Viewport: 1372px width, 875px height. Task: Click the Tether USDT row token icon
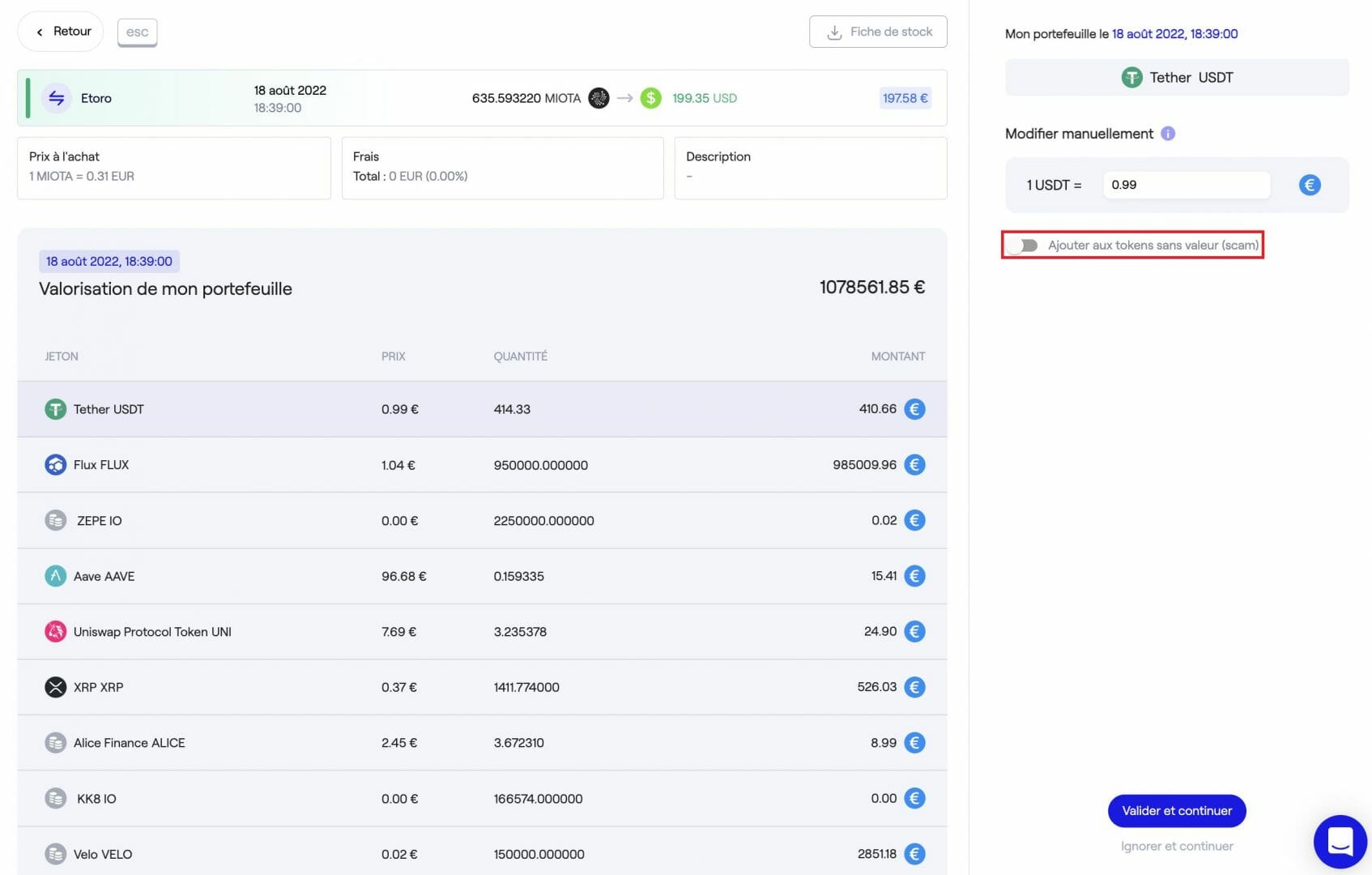pos(55,409)
